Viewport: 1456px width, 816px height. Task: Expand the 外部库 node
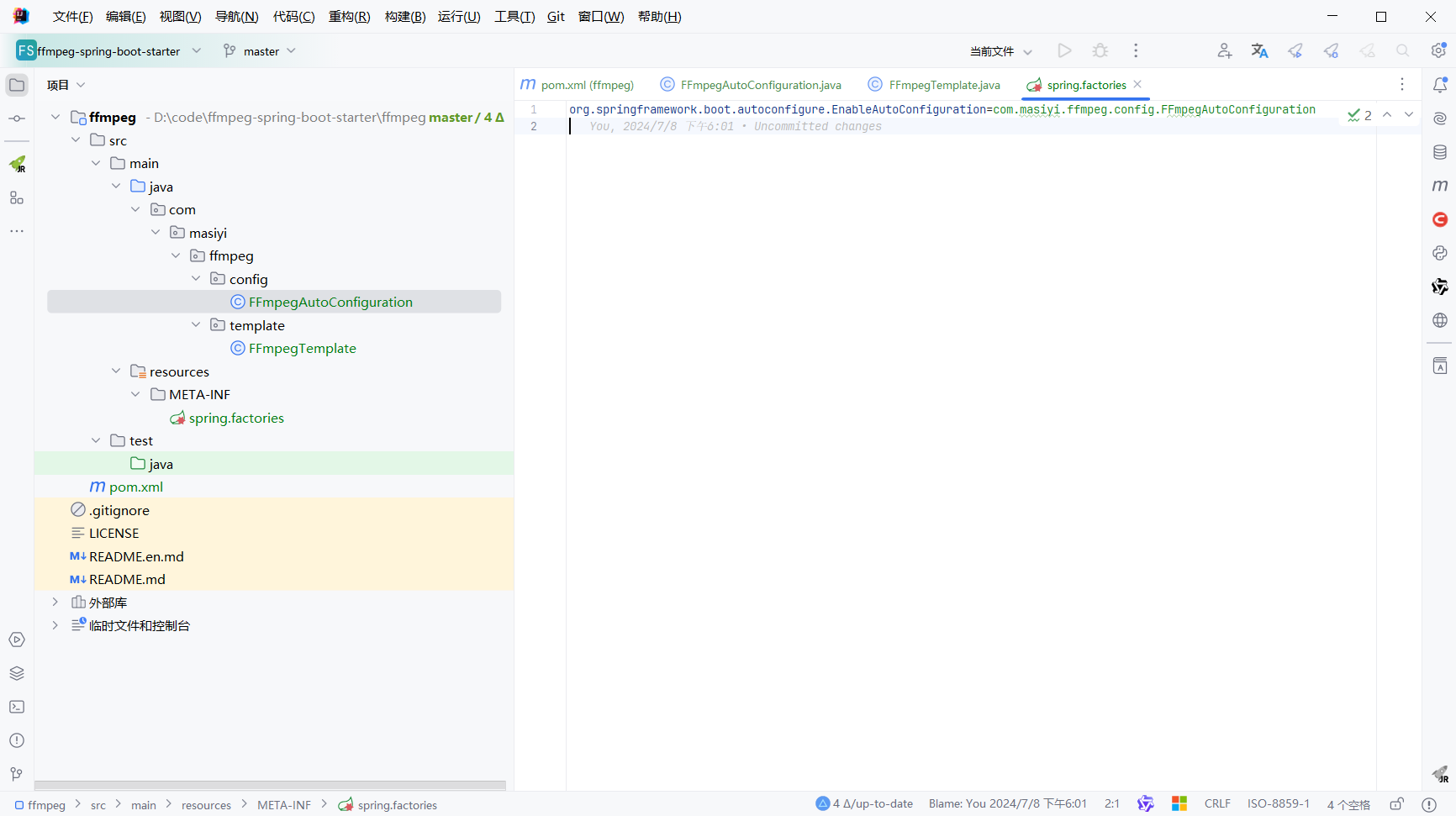tap(55, 602)
